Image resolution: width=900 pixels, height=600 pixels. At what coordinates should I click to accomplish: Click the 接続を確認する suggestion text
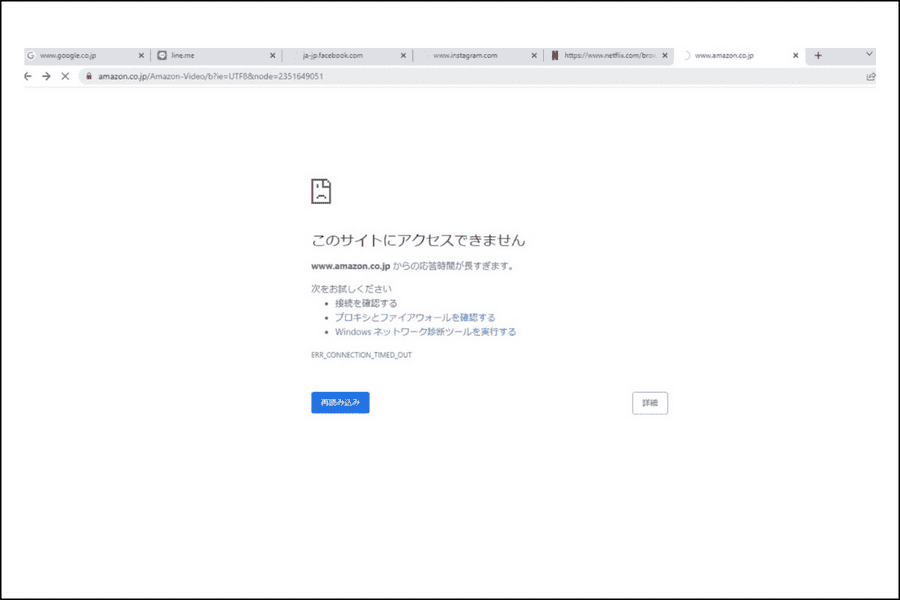click(366, 303)
